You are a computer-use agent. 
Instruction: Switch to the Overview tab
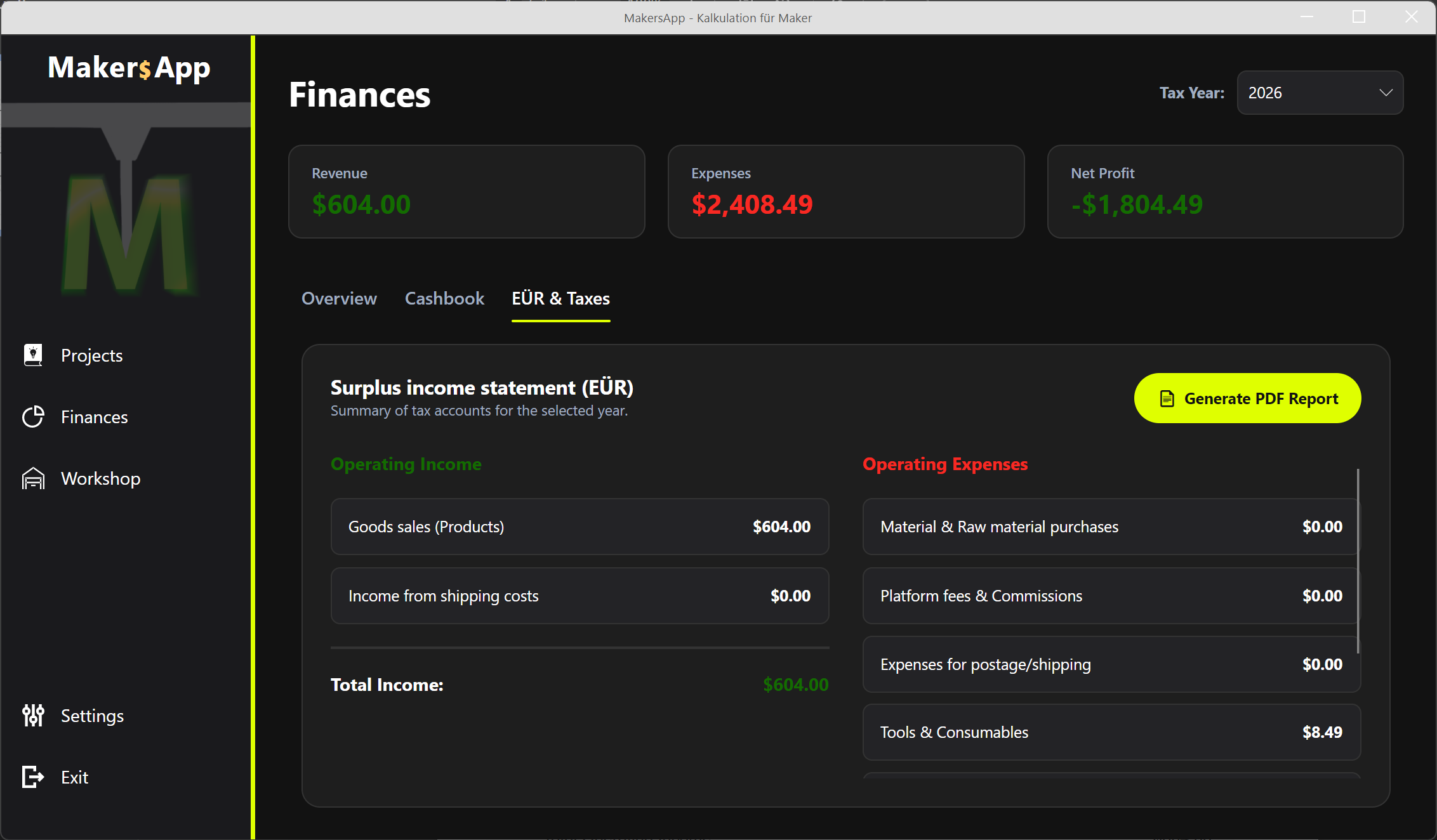pyautogui.click(x=339, y=298)
